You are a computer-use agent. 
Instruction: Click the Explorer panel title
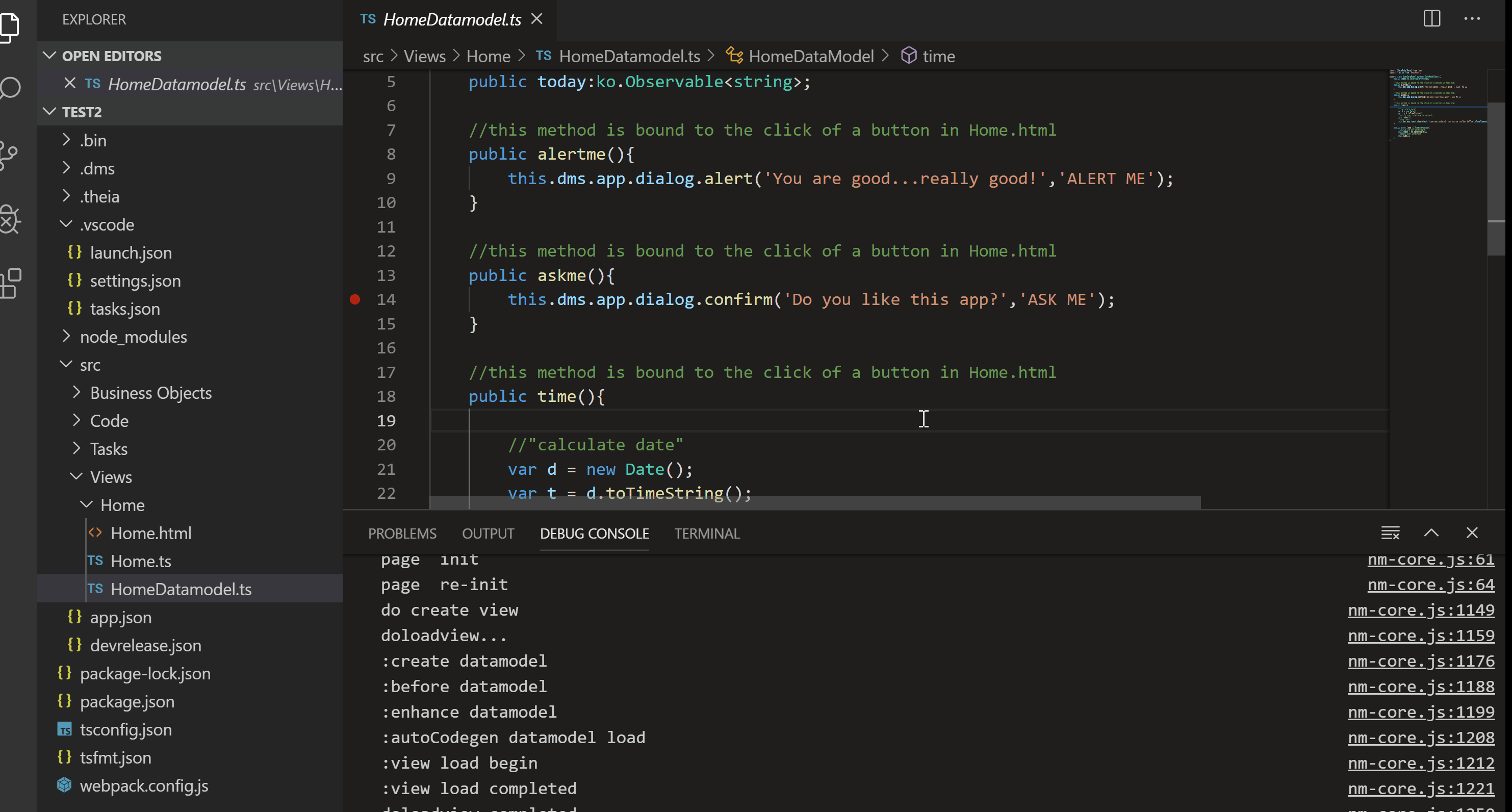click(94, 19)
